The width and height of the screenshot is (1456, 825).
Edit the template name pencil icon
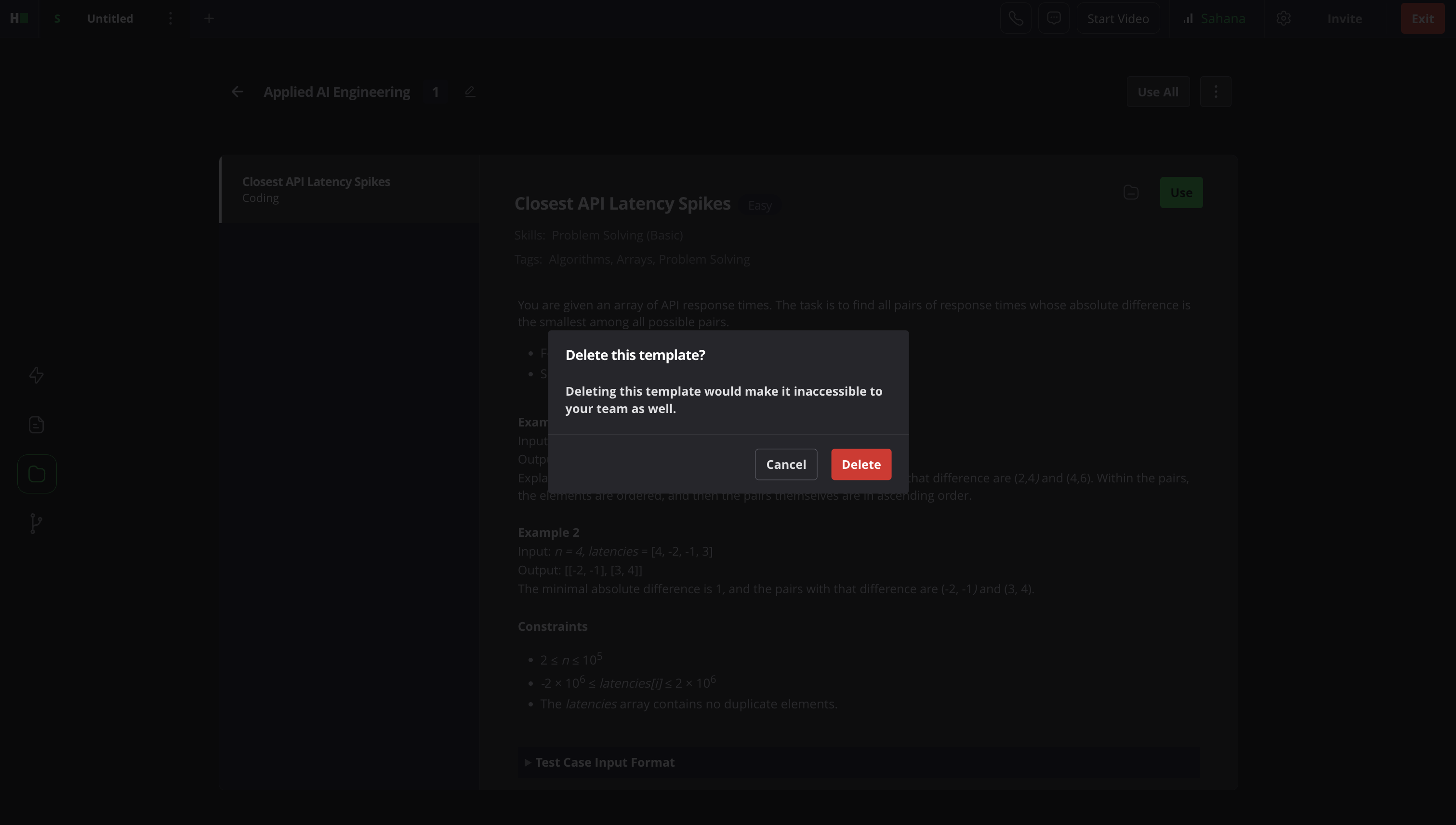(x=470, y=92)
